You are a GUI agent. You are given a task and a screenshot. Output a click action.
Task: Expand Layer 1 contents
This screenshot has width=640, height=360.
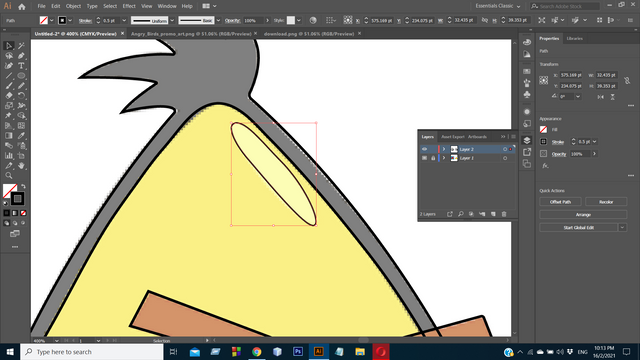coord(444,158)
